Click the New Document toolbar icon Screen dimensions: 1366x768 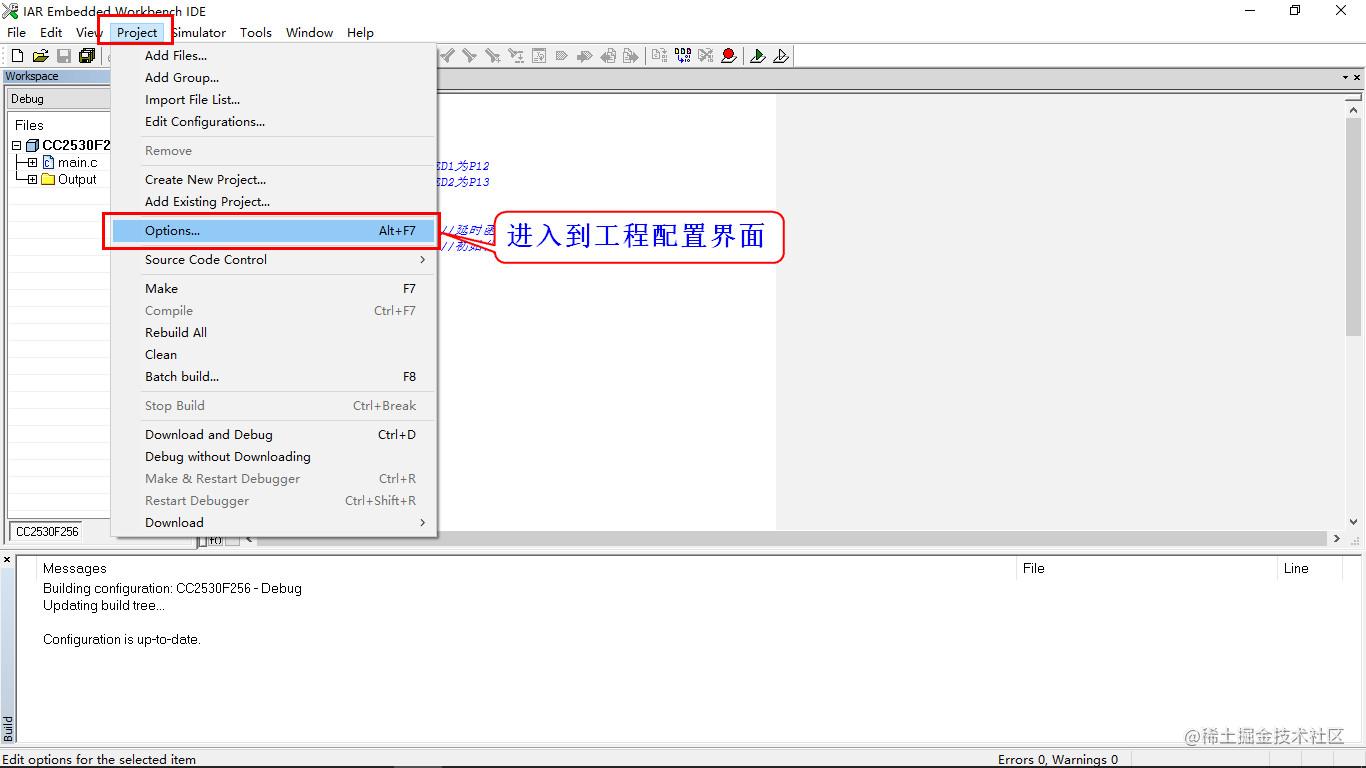pos(17,56)
